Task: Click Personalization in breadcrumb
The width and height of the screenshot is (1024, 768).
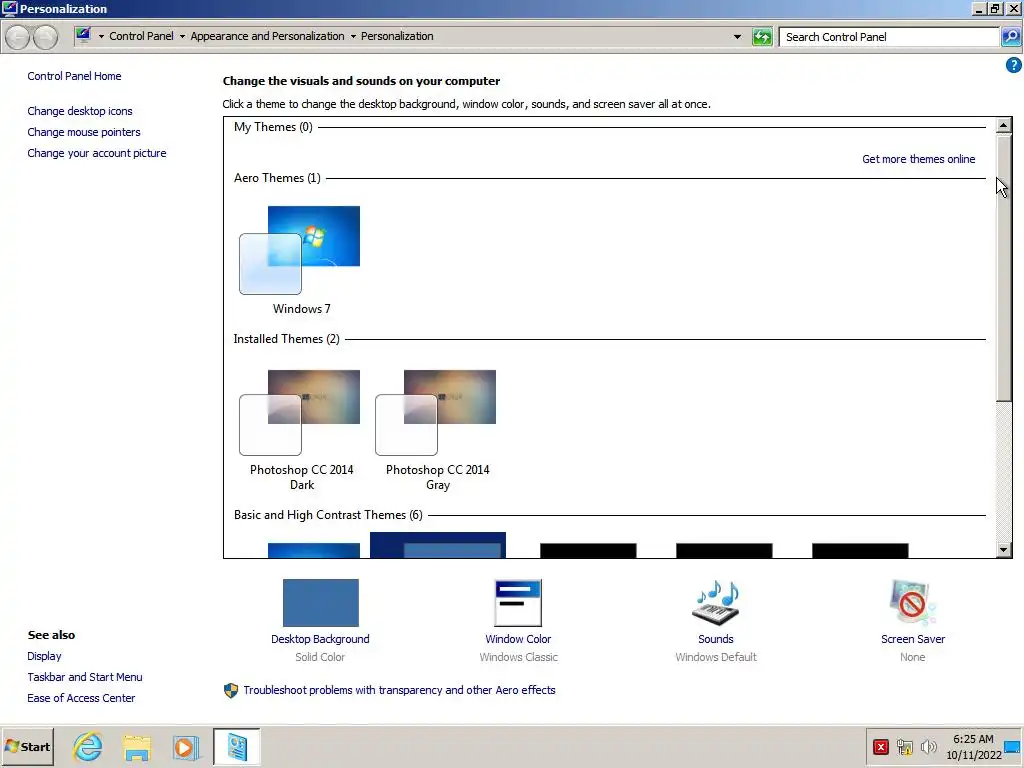Action: point(397,36)
